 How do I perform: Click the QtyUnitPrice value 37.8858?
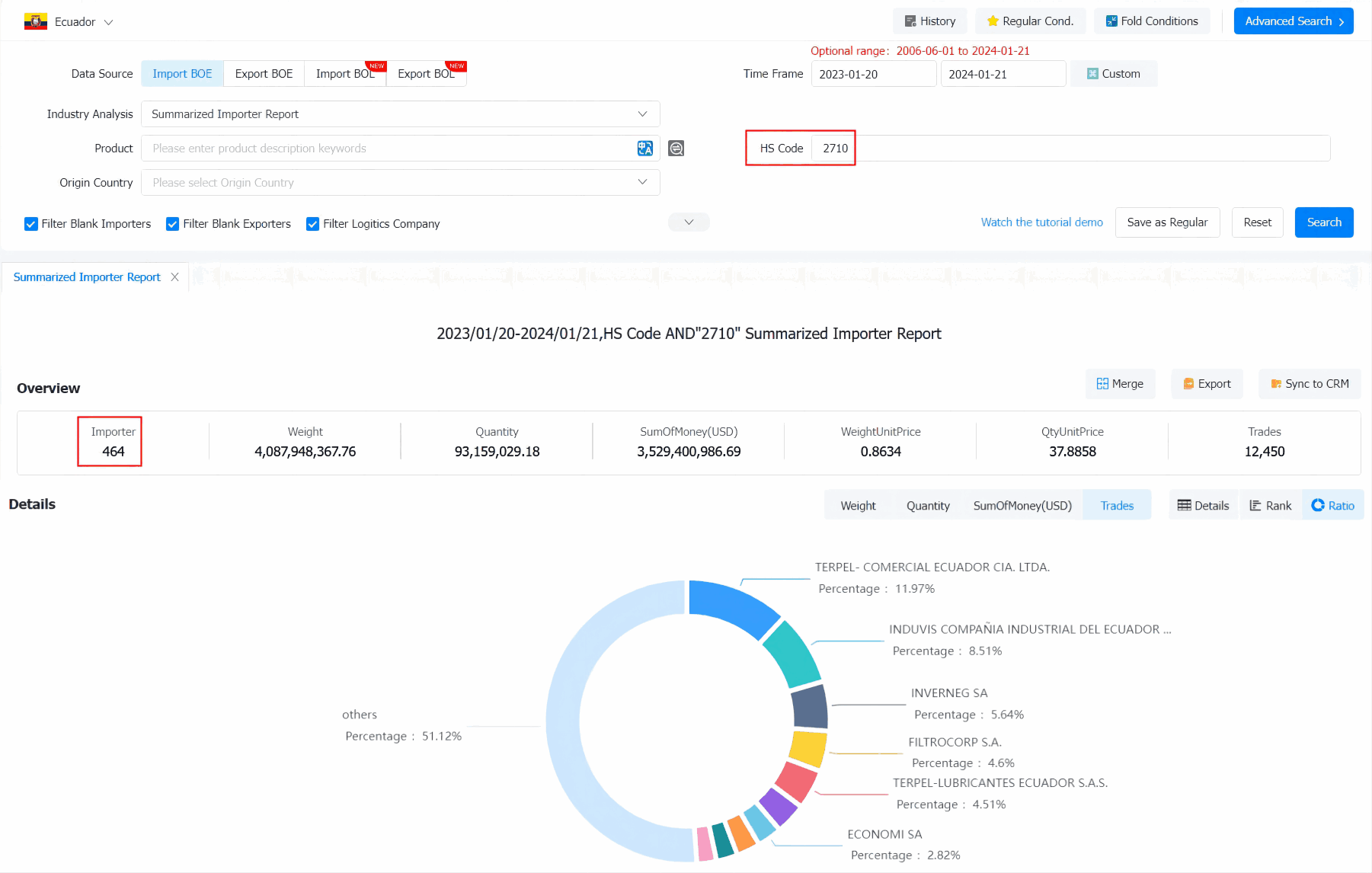click(x=1072, y=452)
